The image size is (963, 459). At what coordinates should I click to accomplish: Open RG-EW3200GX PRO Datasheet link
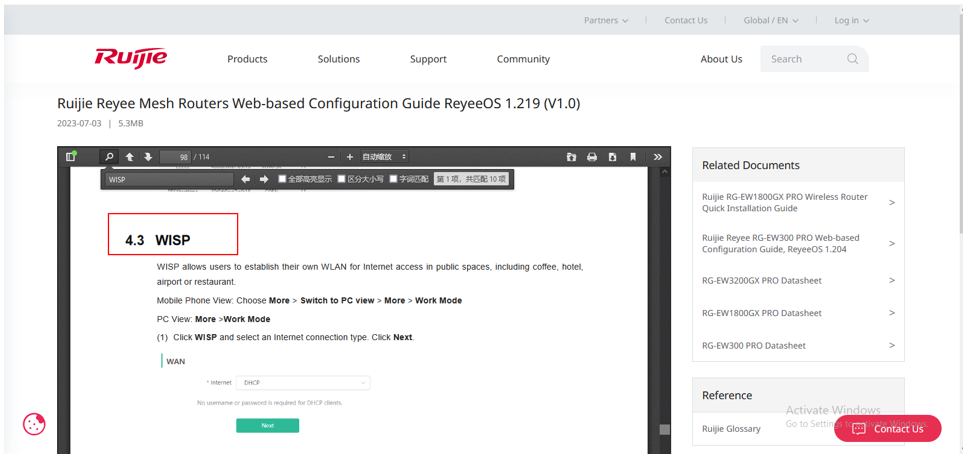[x=762, y=280]
